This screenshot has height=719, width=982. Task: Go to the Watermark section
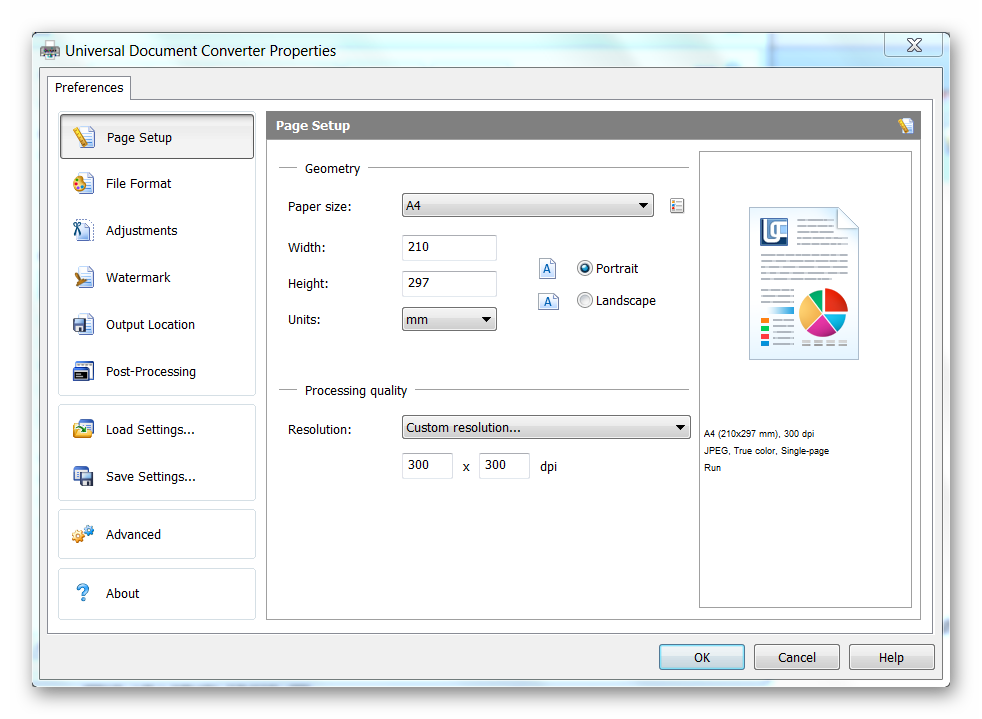(157, 277)
